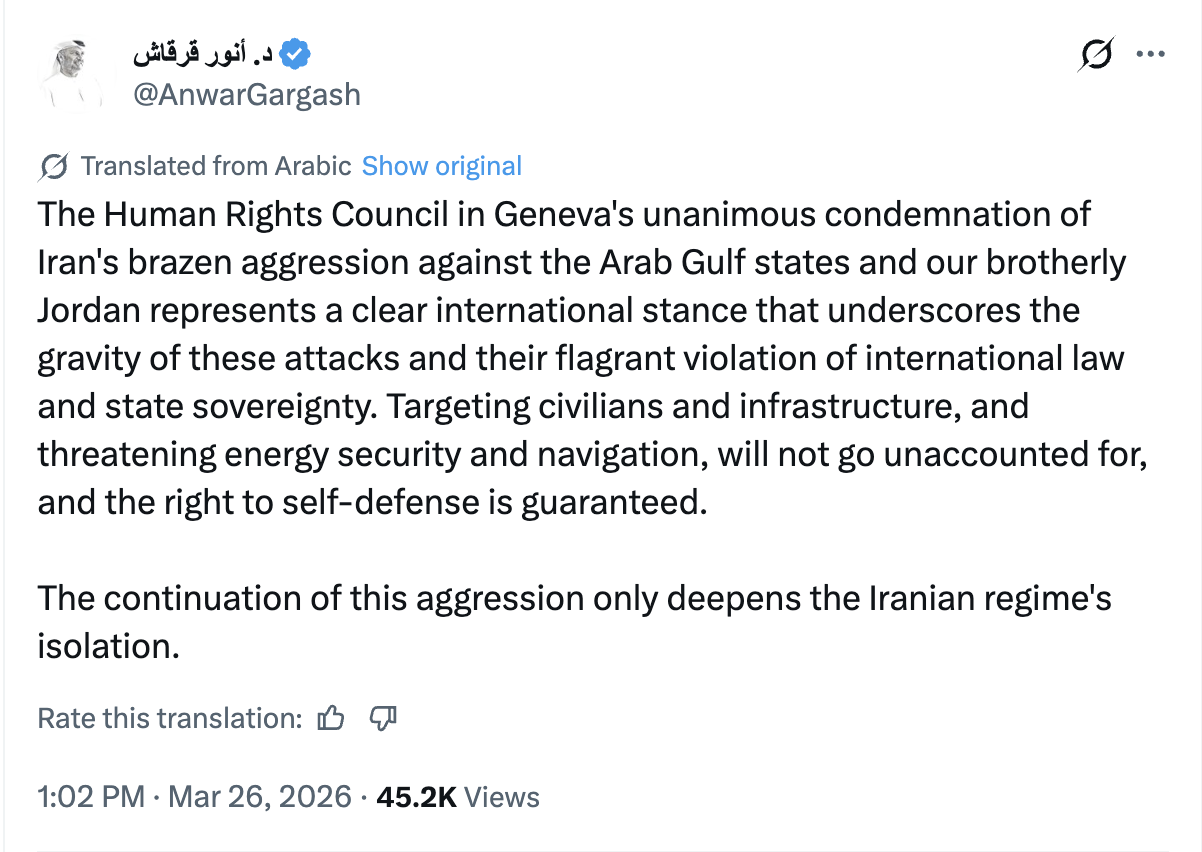Screen dimensions: 1202x852
Task: View the 45.2K Views count
Action: click(416, 797)
